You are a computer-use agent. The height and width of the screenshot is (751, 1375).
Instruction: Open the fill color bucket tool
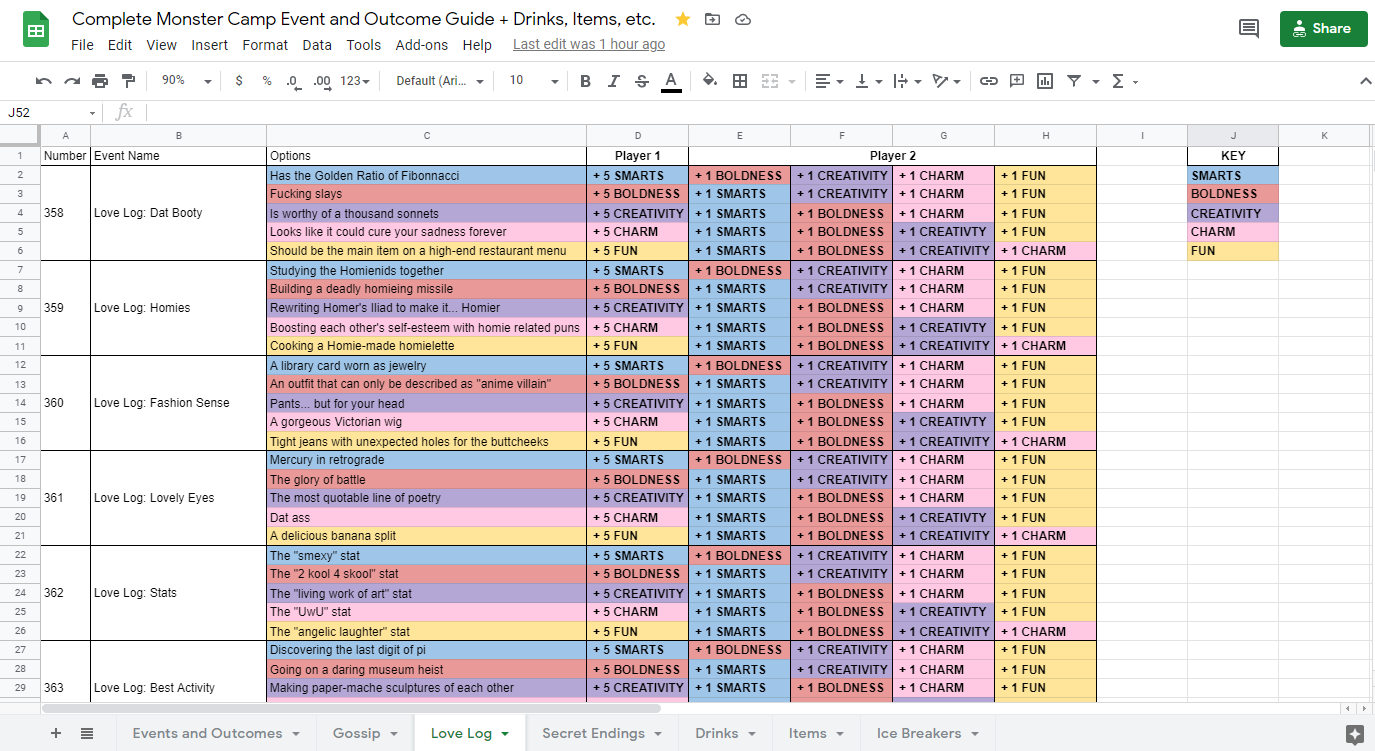[x=709, y=81]
